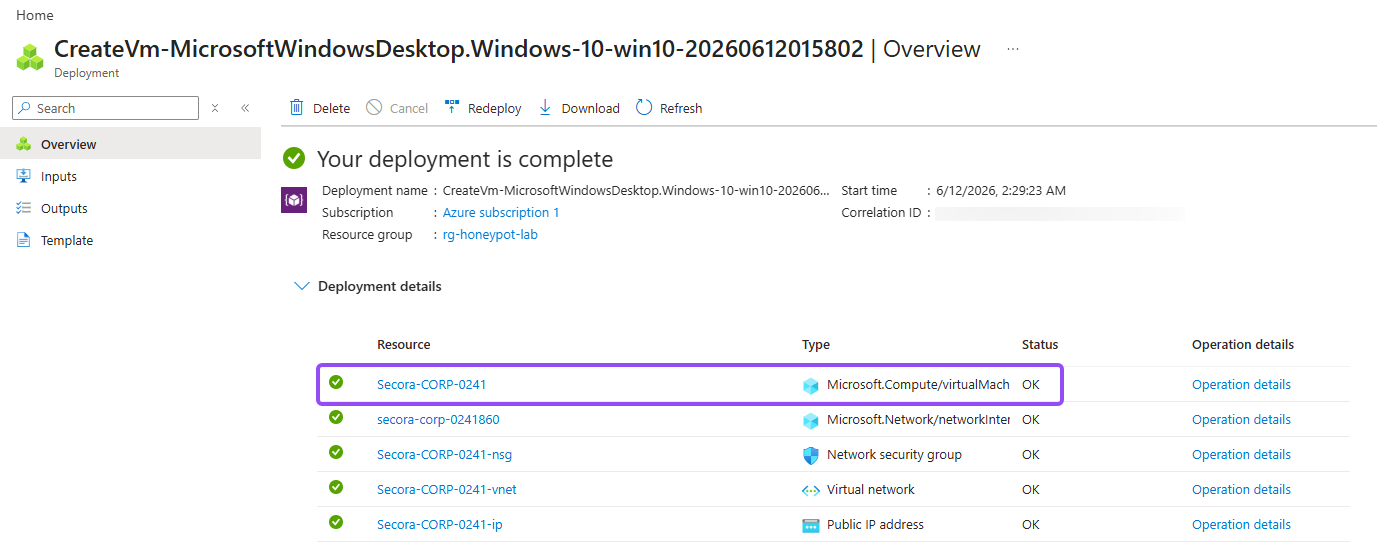Click the Refresh button label
Screen dimensions: 1377x554
[681, 108]
